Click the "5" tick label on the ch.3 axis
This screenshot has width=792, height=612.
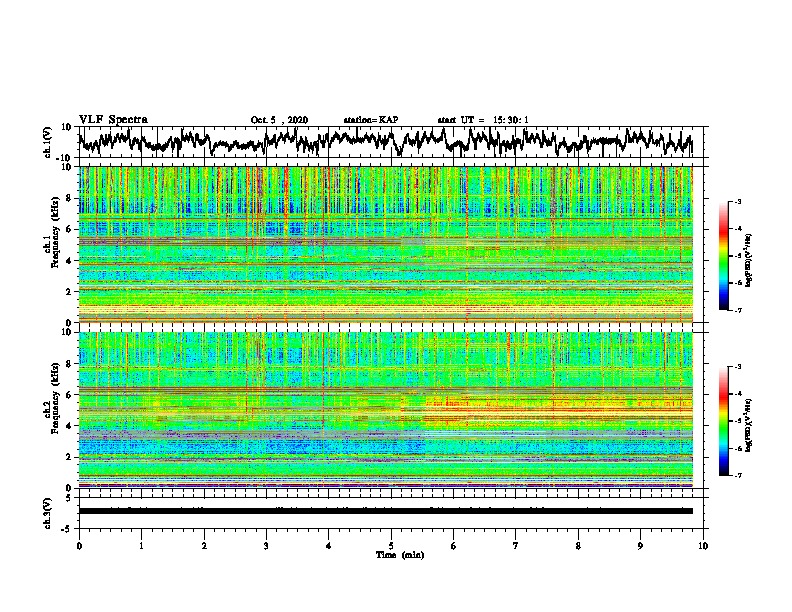[68, 499]
